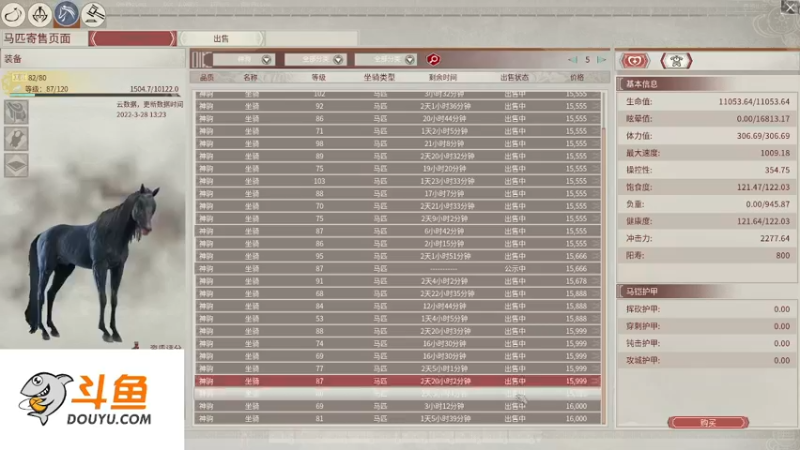
Task: Select the horse headgear equipment slot
Action: [16, 112]
